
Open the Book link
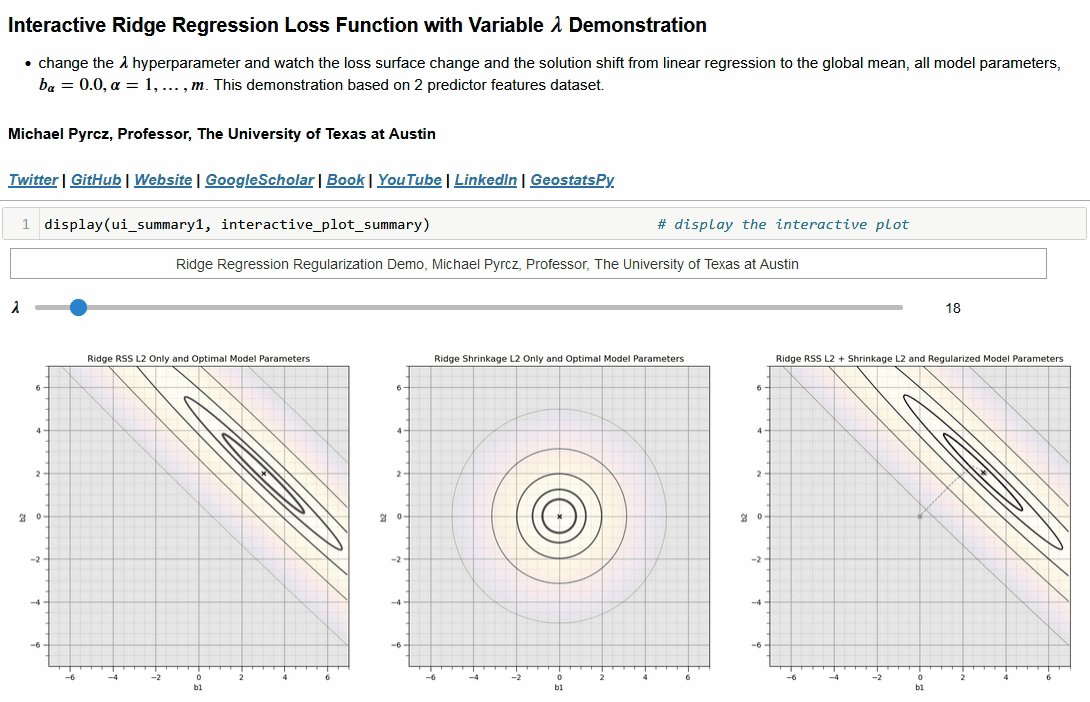coord(345,180)
